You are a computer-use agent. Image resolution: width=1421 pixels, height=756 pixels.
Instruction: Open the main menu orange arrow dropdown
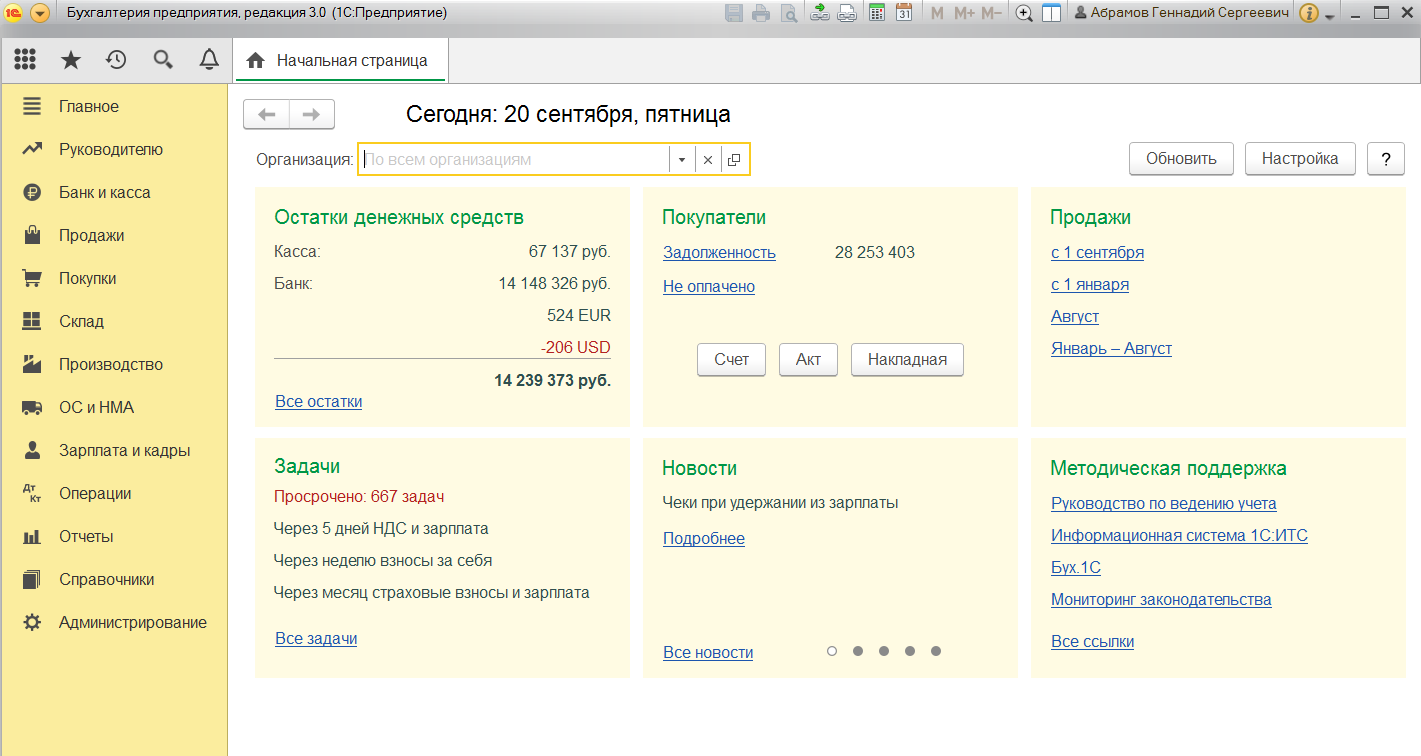(x=40, y=13)
